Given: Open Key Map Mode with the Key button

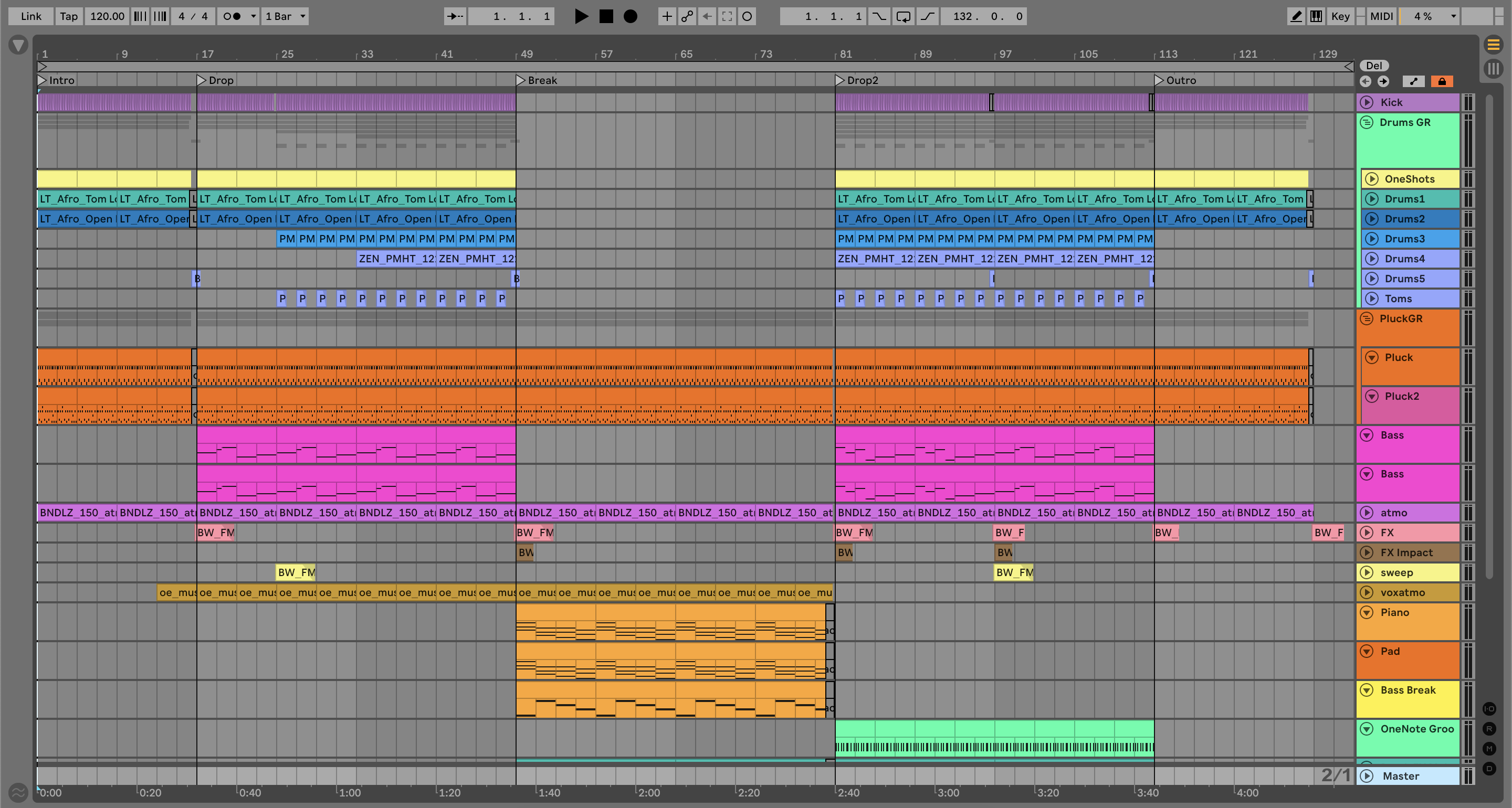Looking at the screenshot, I should [1340, 16].
